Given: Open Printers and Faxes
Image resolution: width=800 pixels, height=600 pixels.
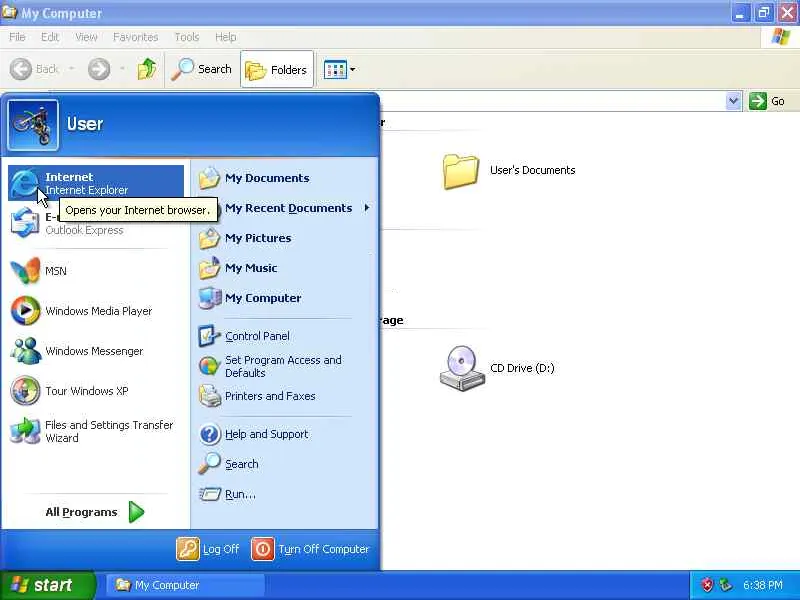Looking at the screenshot, I should (x=284, y=396).
